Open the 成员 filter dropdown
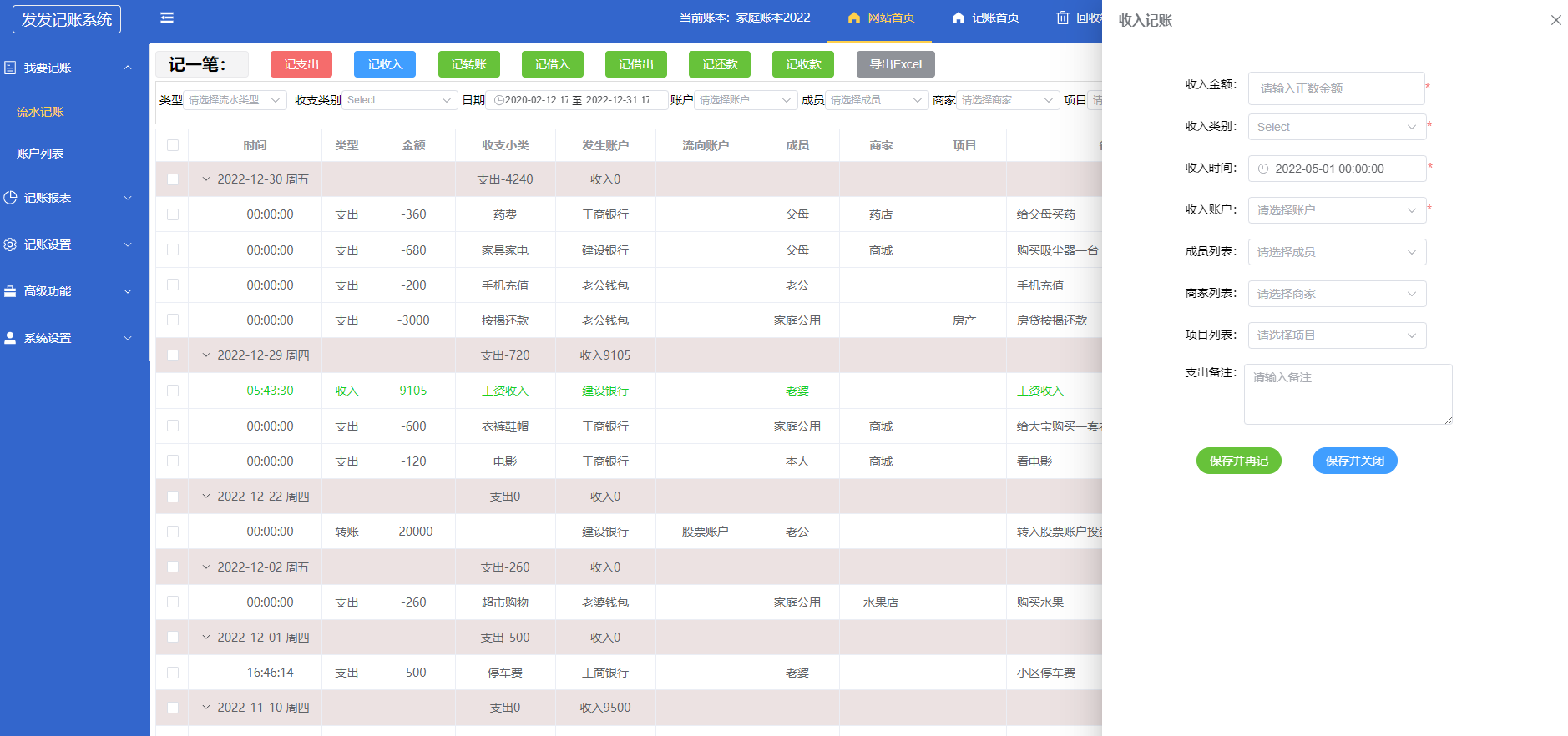This screenshot has height=736, width=1568. click(877, 100)
